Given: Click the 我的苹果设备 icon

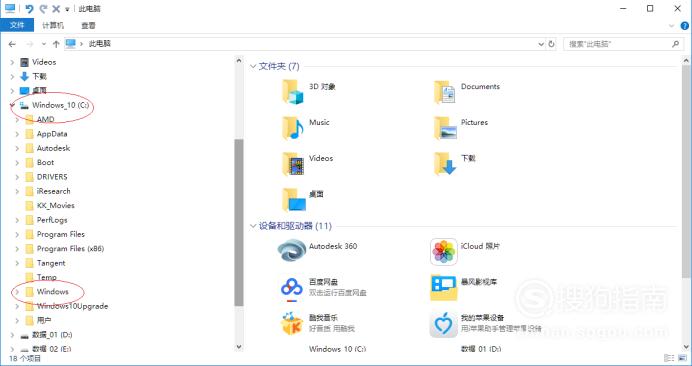Looking at the screenshot, I should [444, 324].
